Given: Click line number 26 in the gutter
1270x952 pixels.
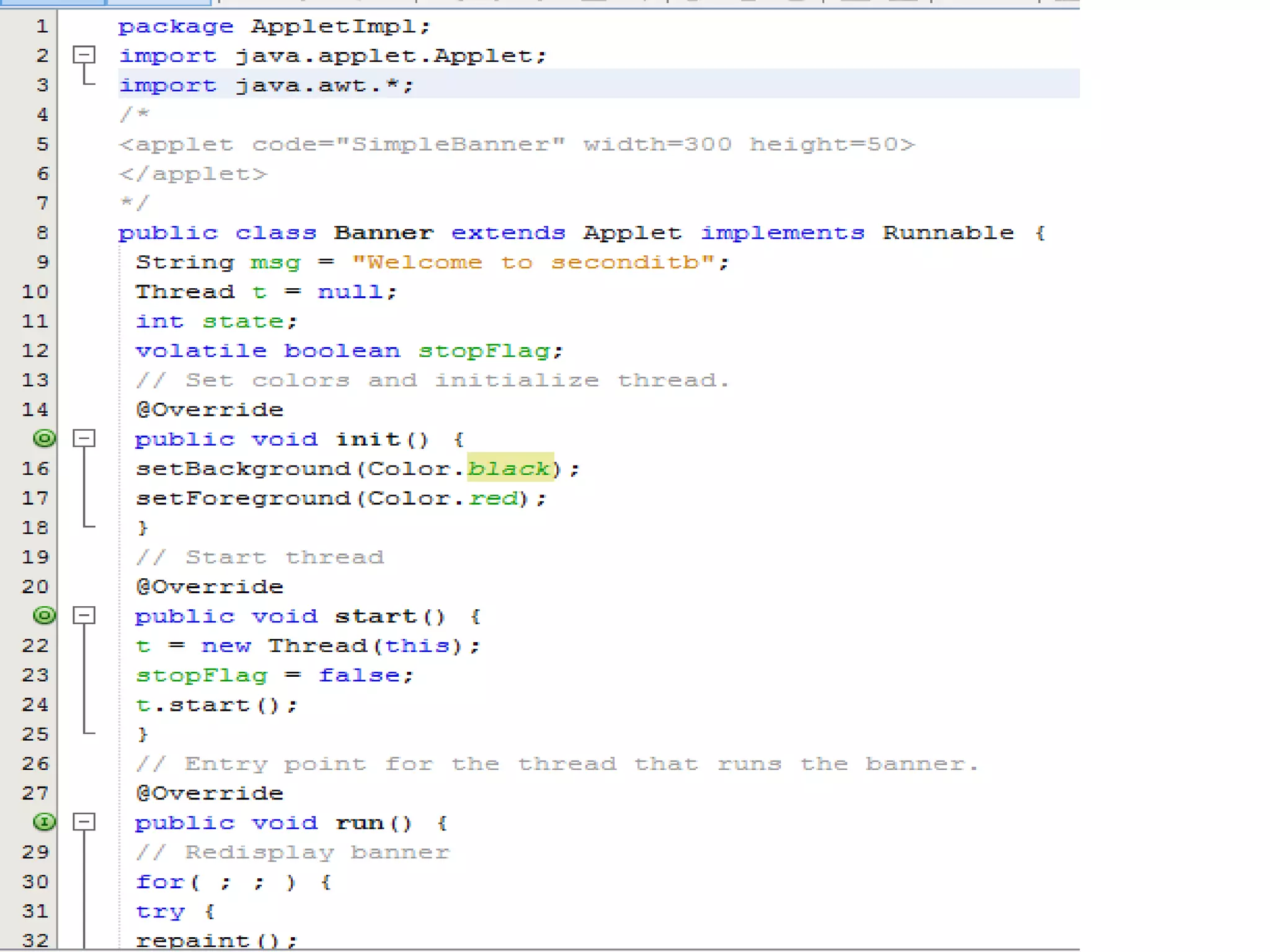Looking at the screenshot, I should coord(35,764).
